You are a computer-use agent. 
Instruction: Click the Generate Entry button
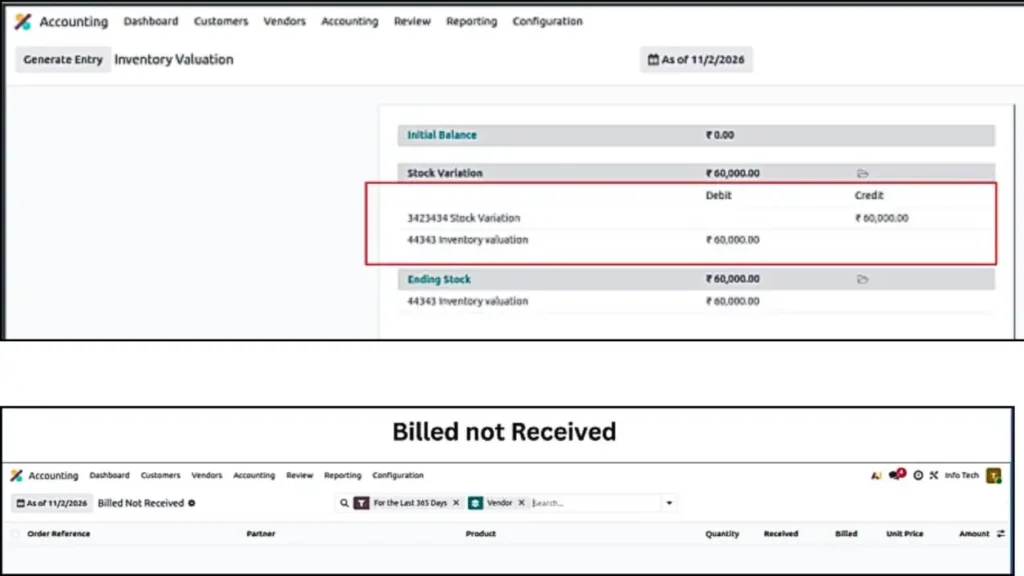[63, 59]
